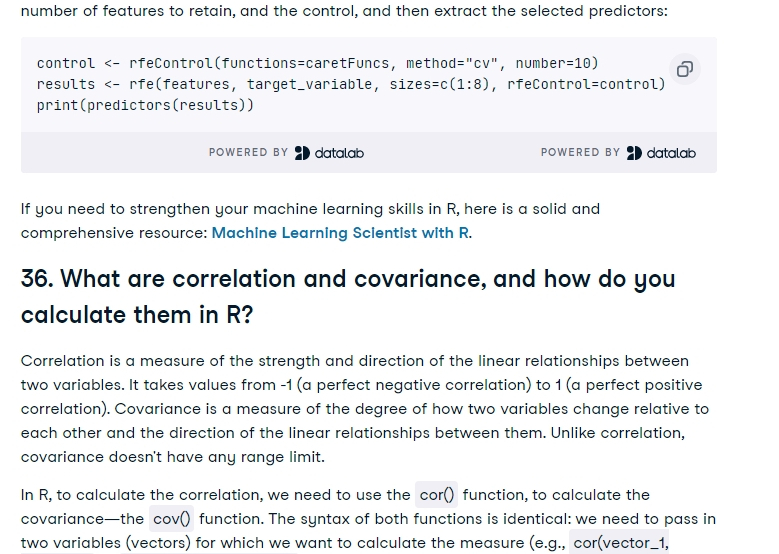Click the cor() inline code
This screenshot has width=779, height=554.
click(437, 495)
